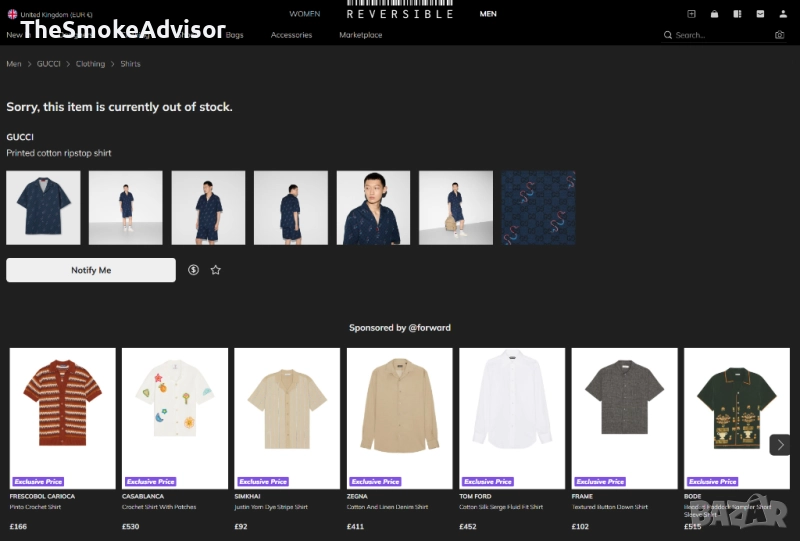Select the snake pattern fabric swatch thumbnail
This screenshot has height=541, width=800.
538,208
